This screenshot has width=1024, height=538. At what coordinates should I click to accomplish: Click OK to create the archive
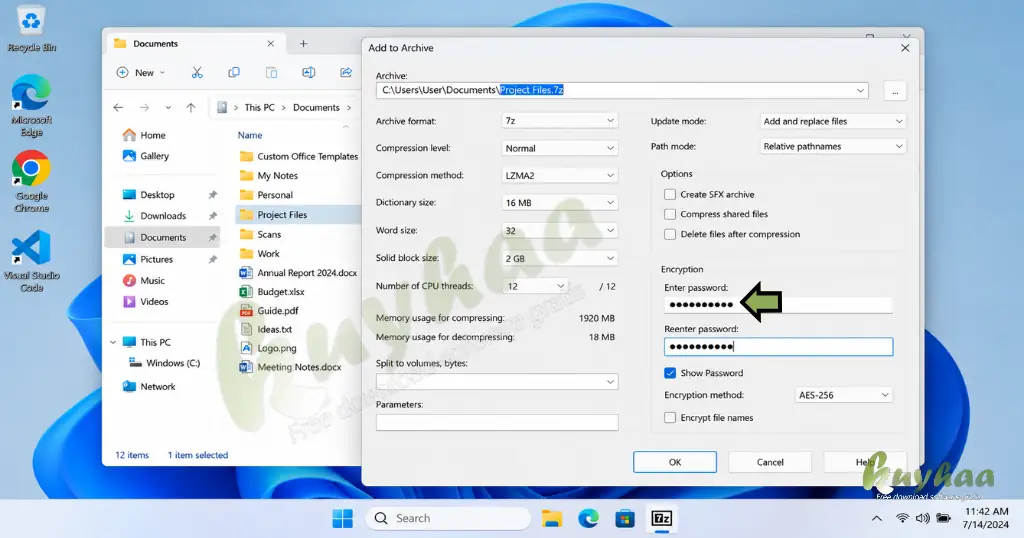pos(675,462)
